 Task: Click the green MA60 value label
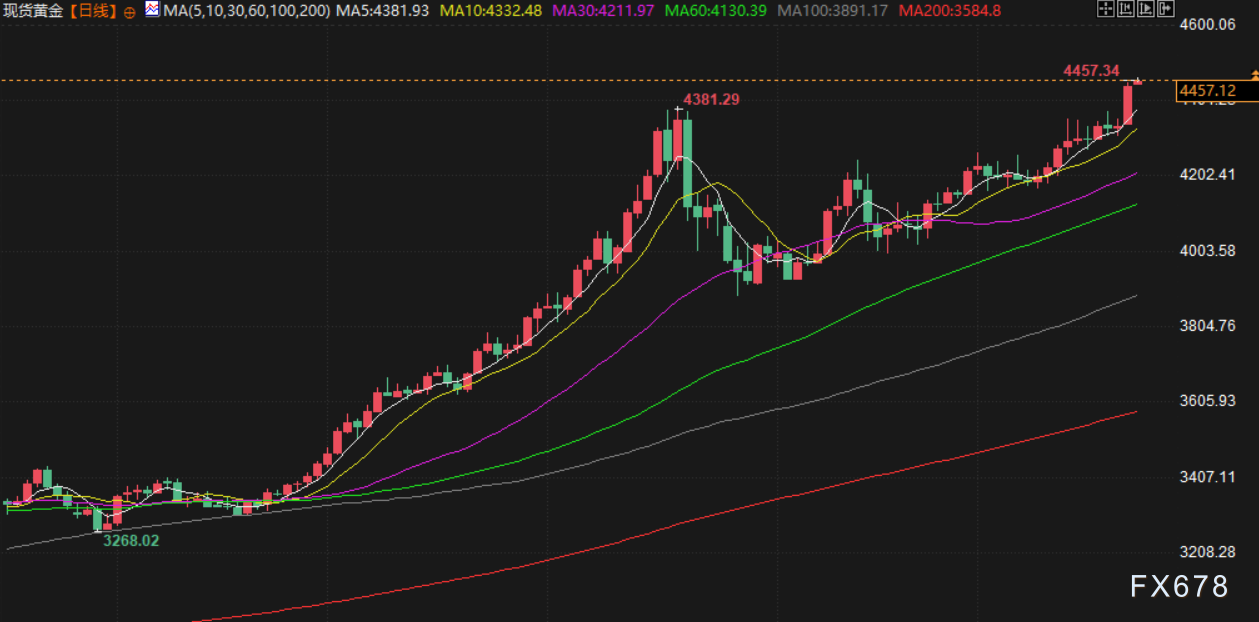point(718,11)
